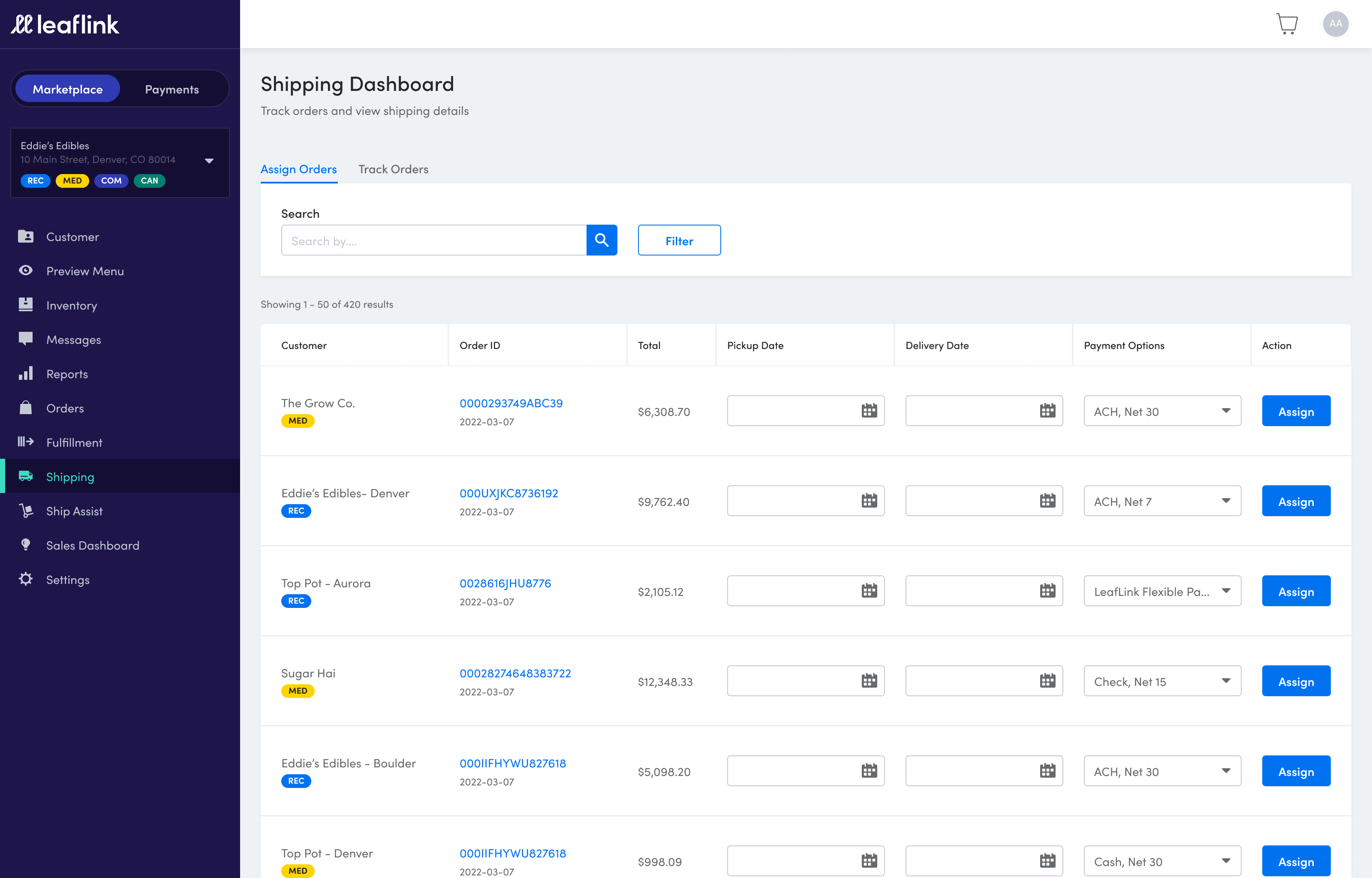Open the shopping cart icon
This screenshot has width=1372, height=878.
coord(1287,24)
